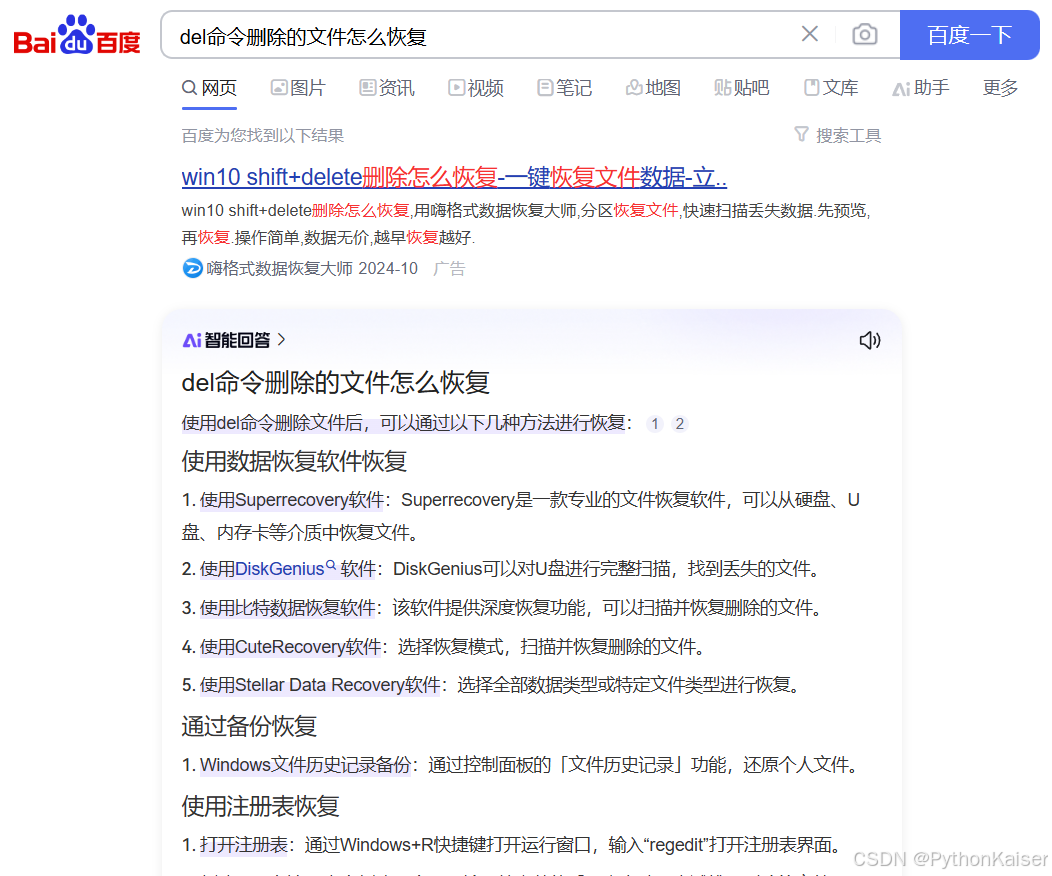1052x876 pixels.
Task: Click the DiskGenius search link
Action: point(279,569)
